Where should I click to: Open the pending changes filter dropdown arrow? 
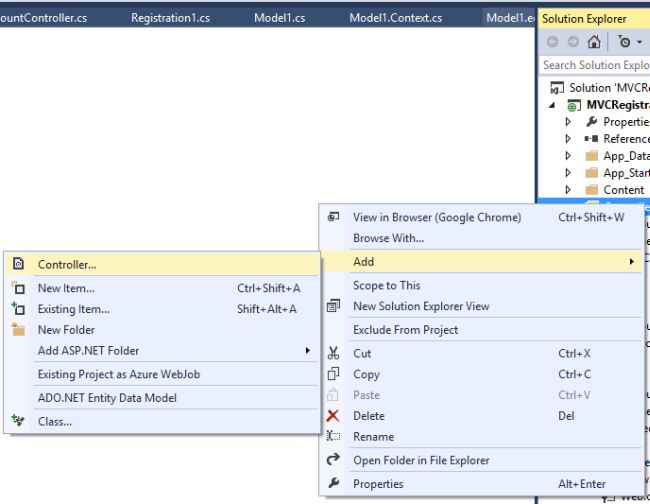[x=639, y=42]
